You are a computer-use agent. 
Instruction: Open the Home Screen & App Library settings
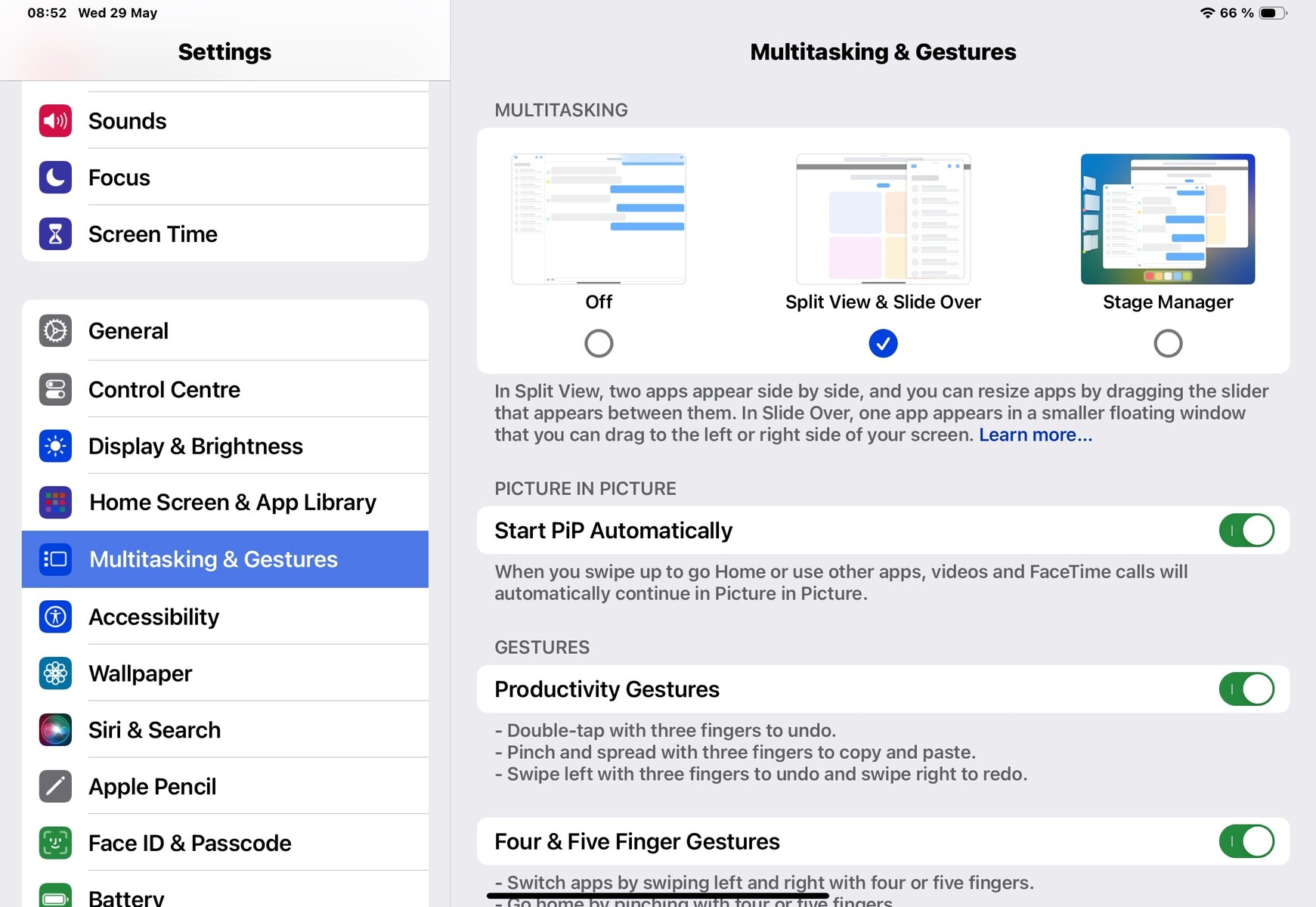tap(232, 503)
